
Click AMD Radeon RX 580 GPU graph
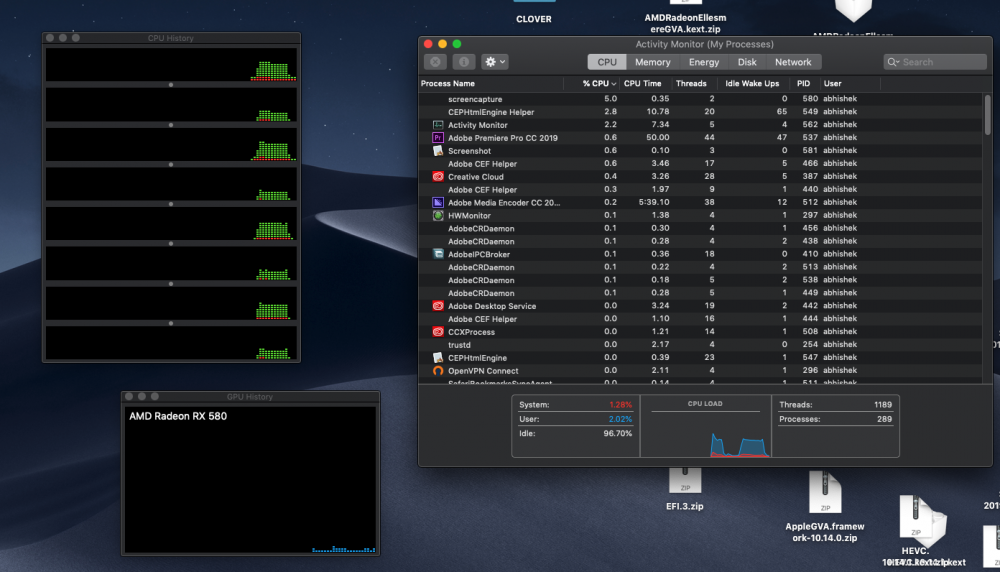[x=250, y=479]
